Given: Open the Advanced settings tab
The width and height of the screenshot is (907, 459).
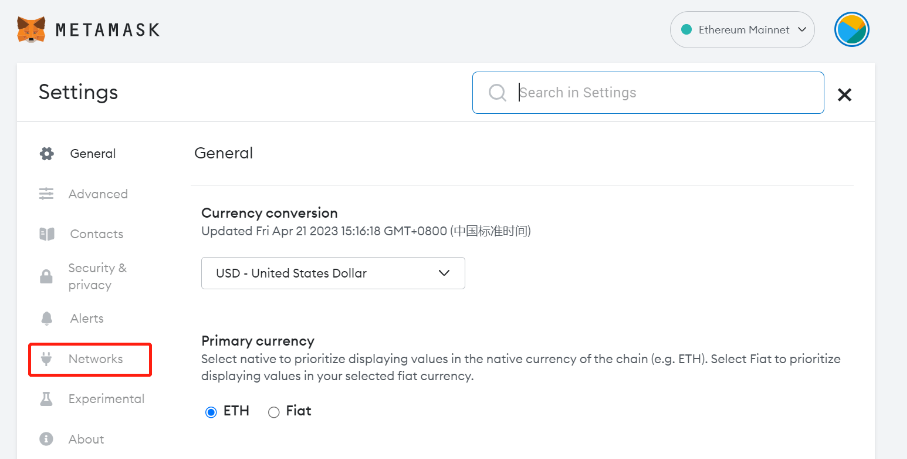Looking at the screenshot, I should [98, 194].
